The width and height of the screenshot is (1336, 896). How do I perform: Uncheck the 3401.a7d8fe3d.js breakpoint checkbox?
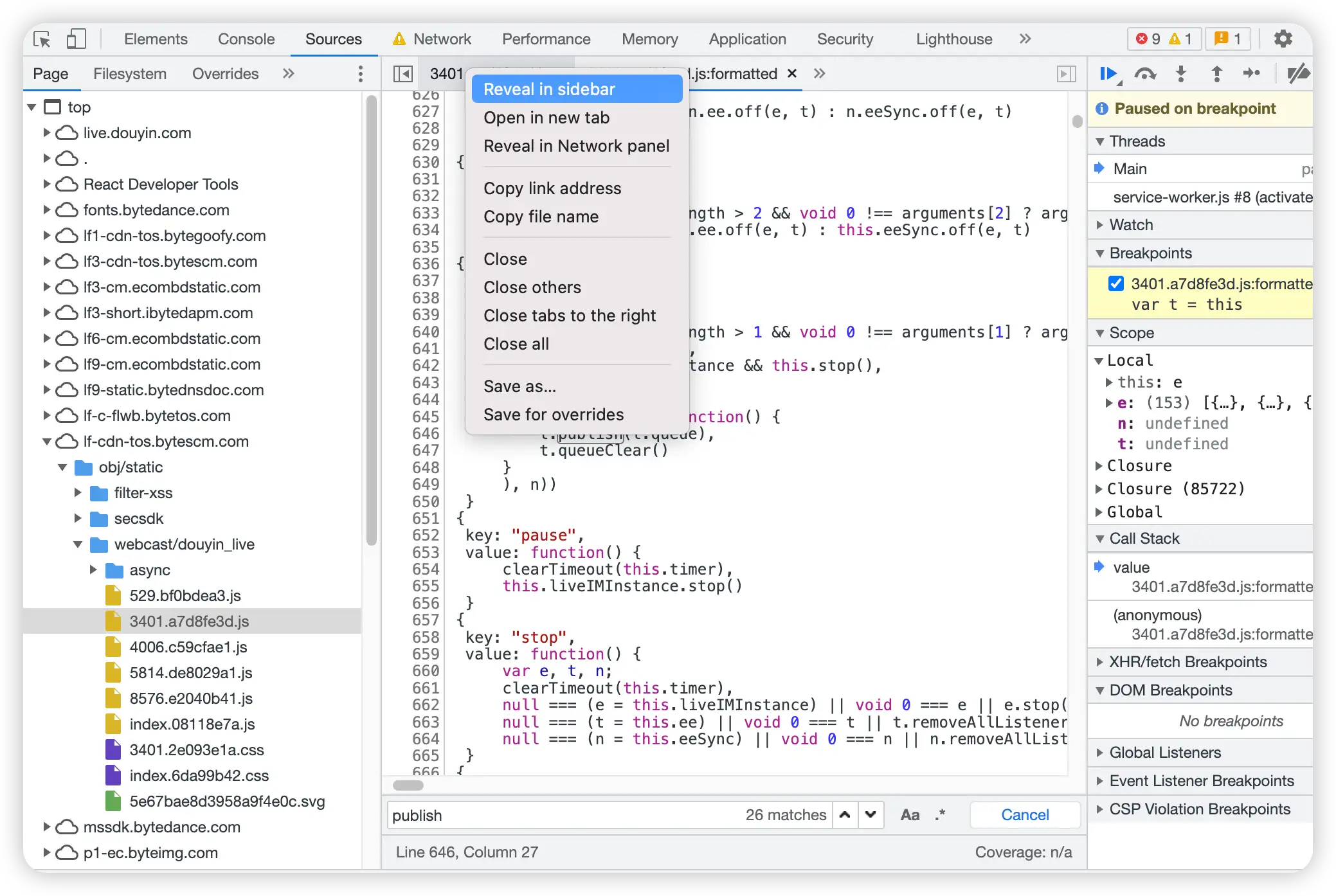tap(1116, 283)
